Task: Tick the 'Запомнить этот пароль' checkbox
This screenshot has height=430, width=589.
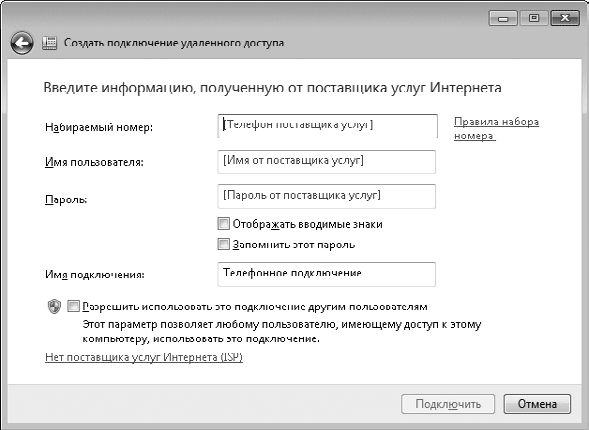Action: coord(224,244)
